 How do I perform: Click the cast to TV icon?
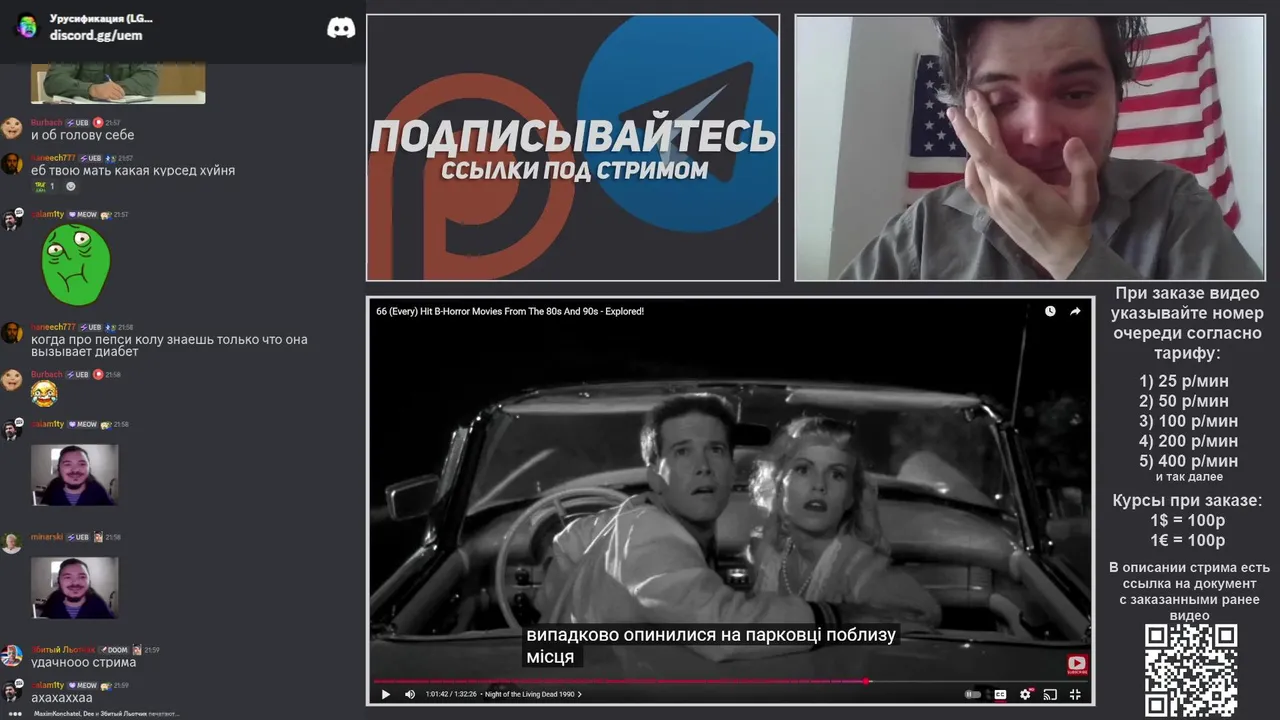pyautogui.click(x=1050, y=694)
